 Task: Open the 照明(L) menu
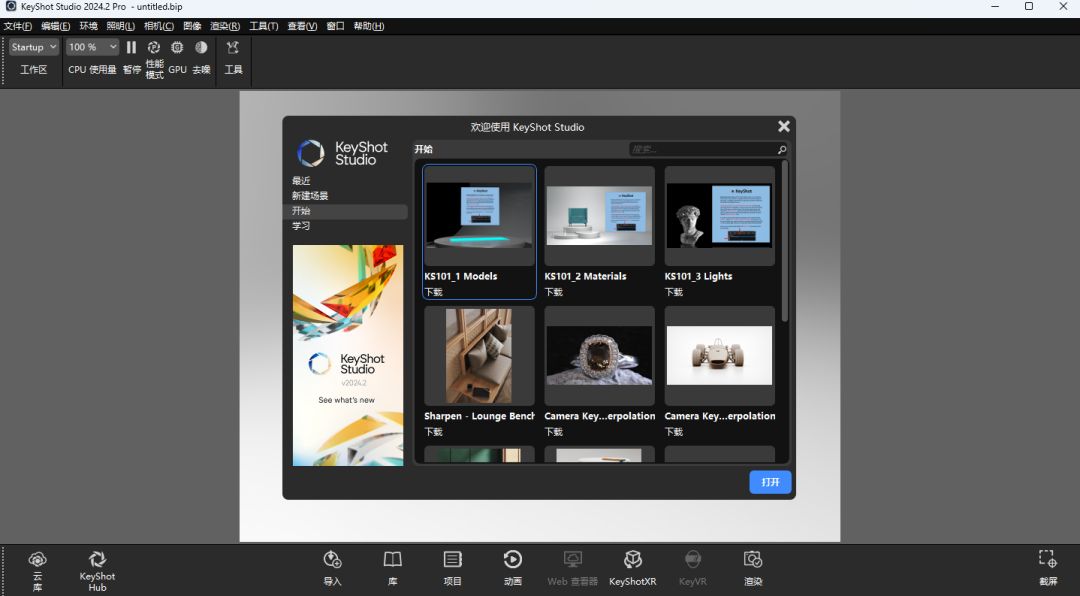pyautogui.click(x=121, y=26)
